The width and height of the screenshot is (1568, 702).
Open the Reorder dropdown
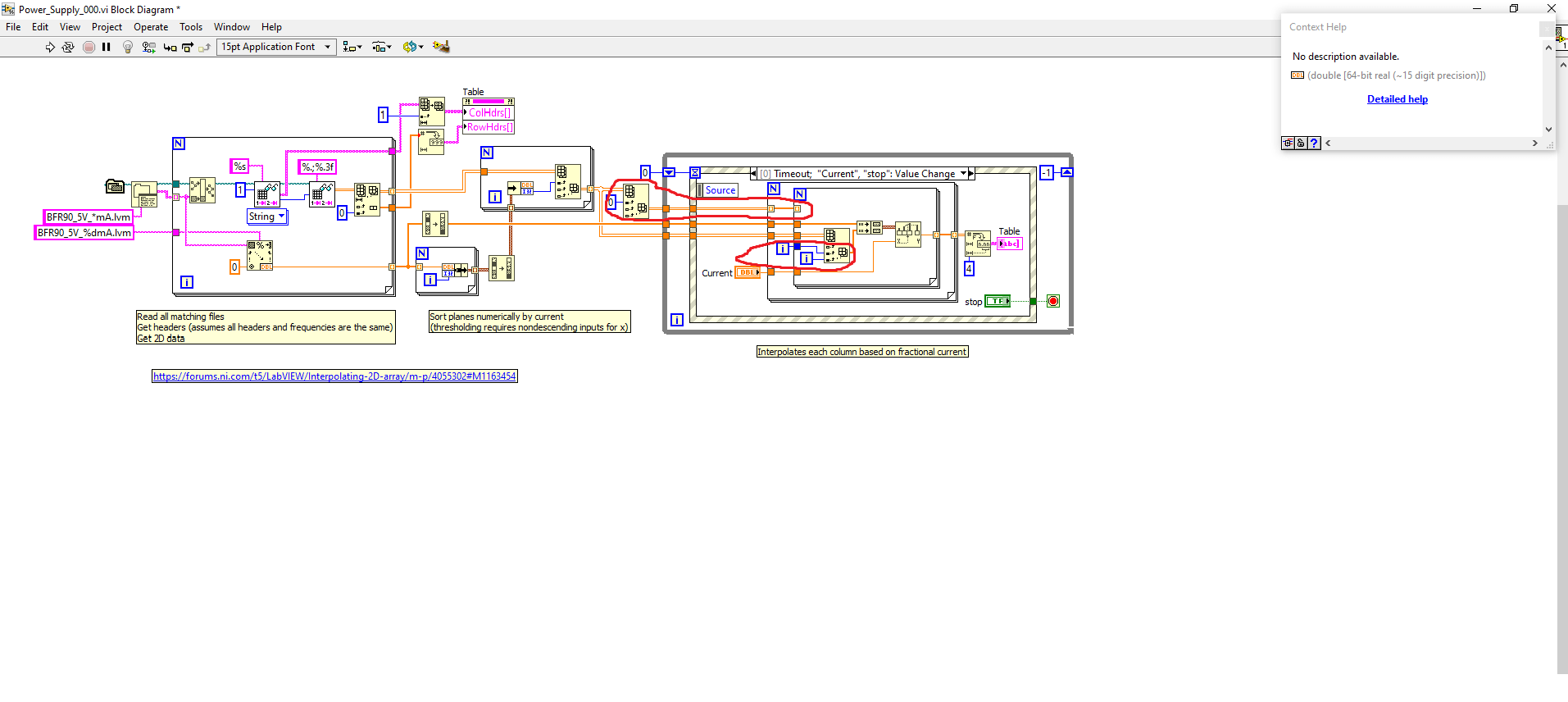click(412, 47)
